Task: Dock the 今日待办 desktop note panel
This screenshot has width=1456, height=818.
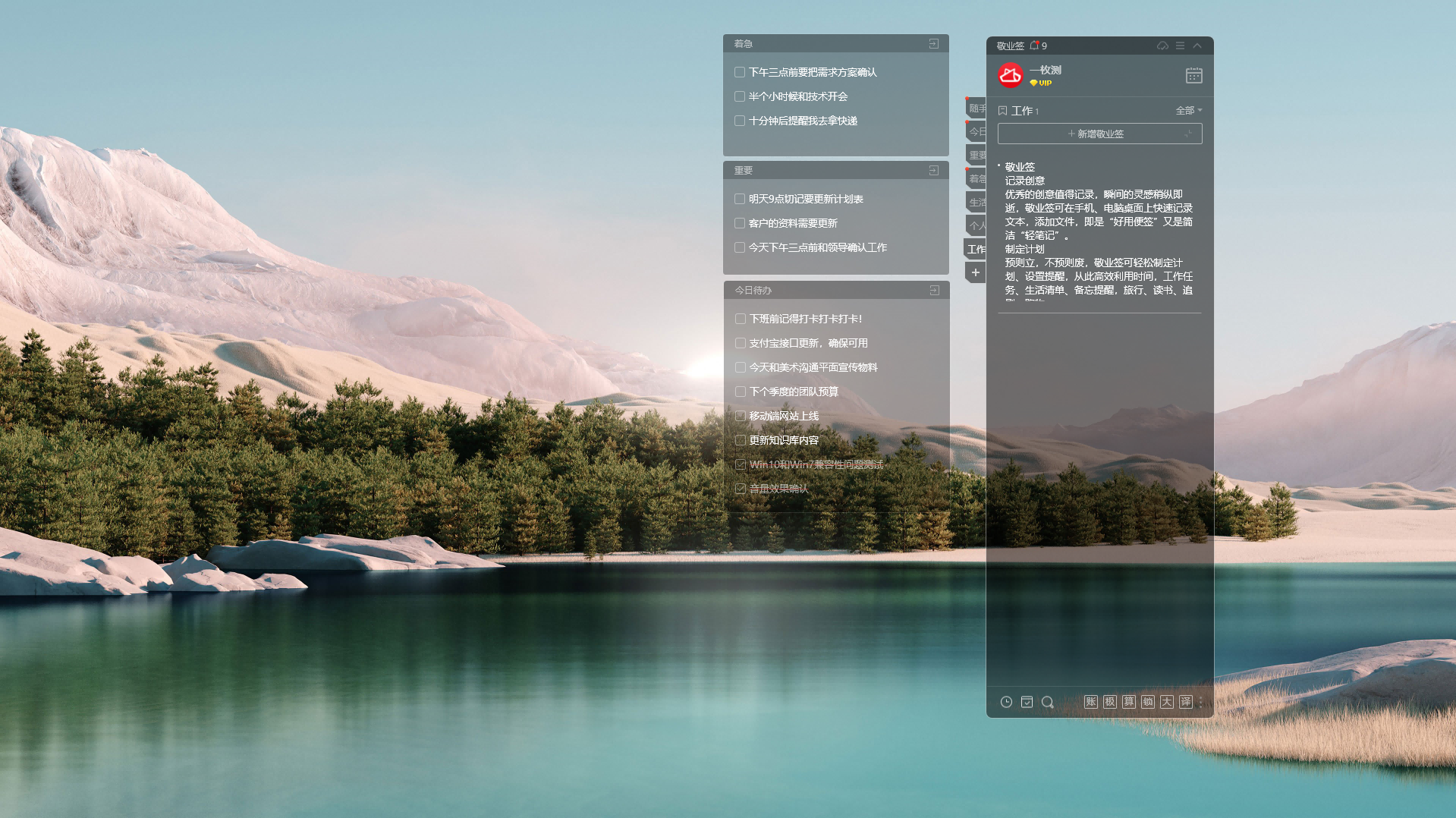Action: pos(934,291)
